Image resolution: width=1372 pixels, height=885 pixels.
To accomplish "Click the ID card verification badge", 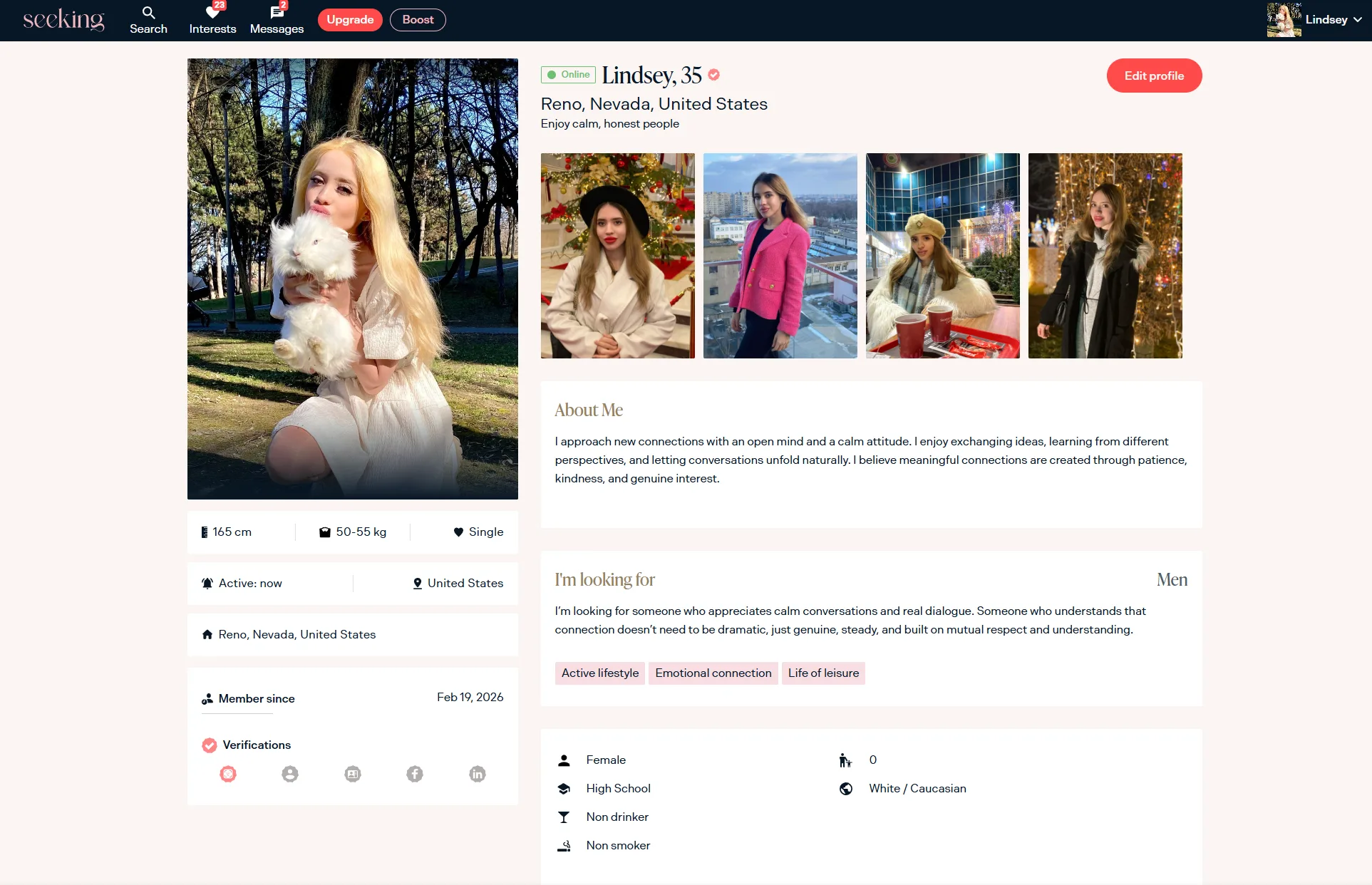I will pos(353,774).
